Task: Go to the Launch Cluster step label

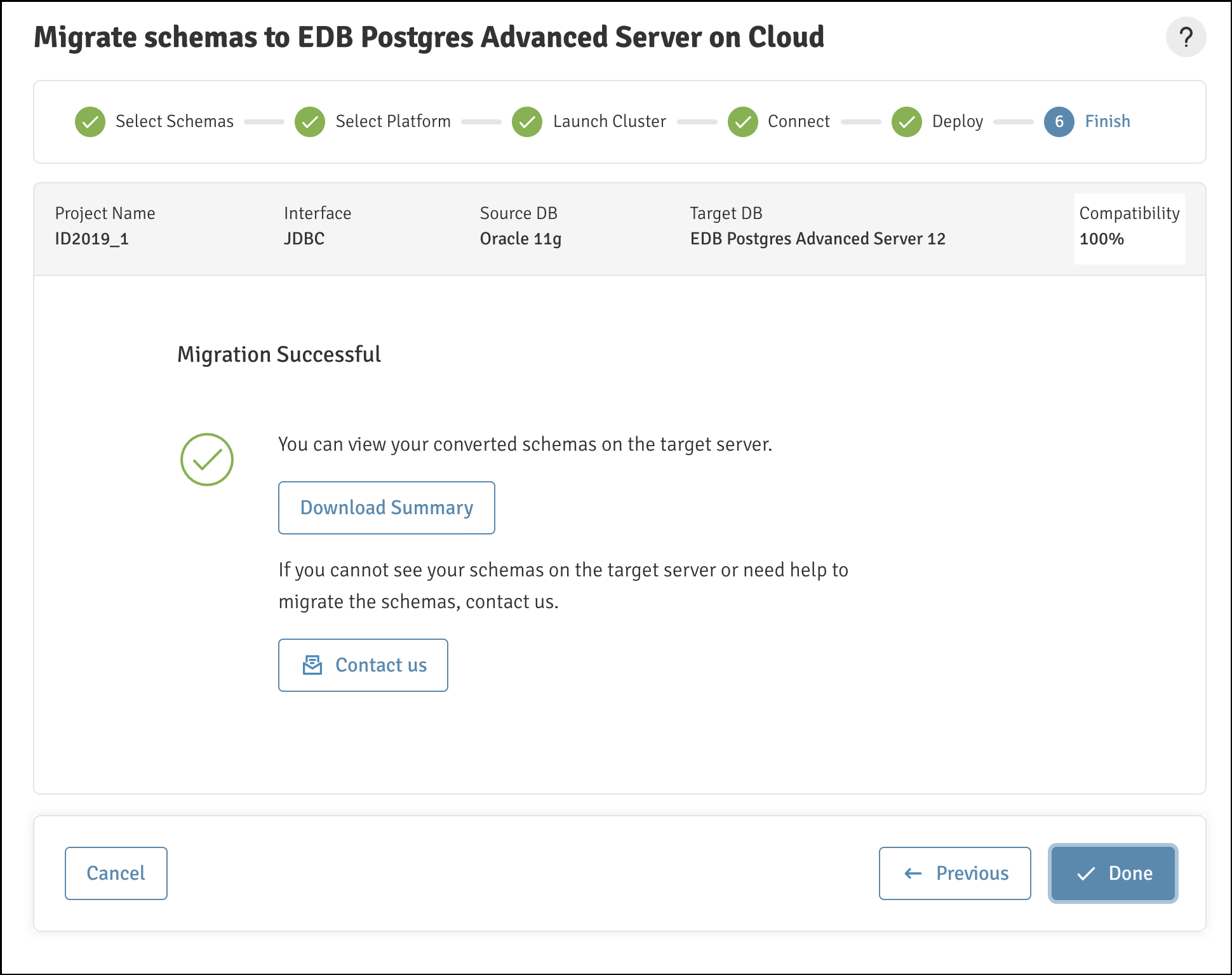Action: pos(610,121)
